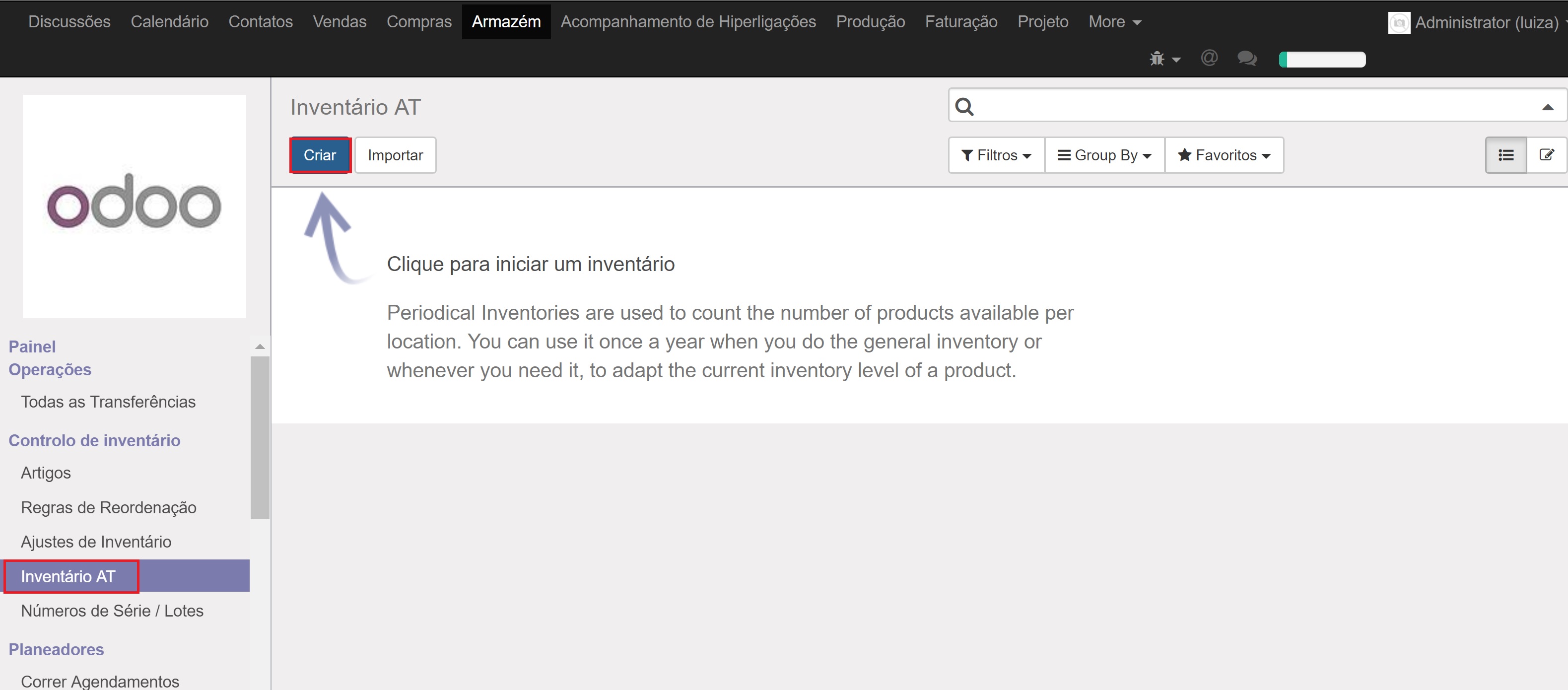Switch to list view icon

tap(1505, 155)
